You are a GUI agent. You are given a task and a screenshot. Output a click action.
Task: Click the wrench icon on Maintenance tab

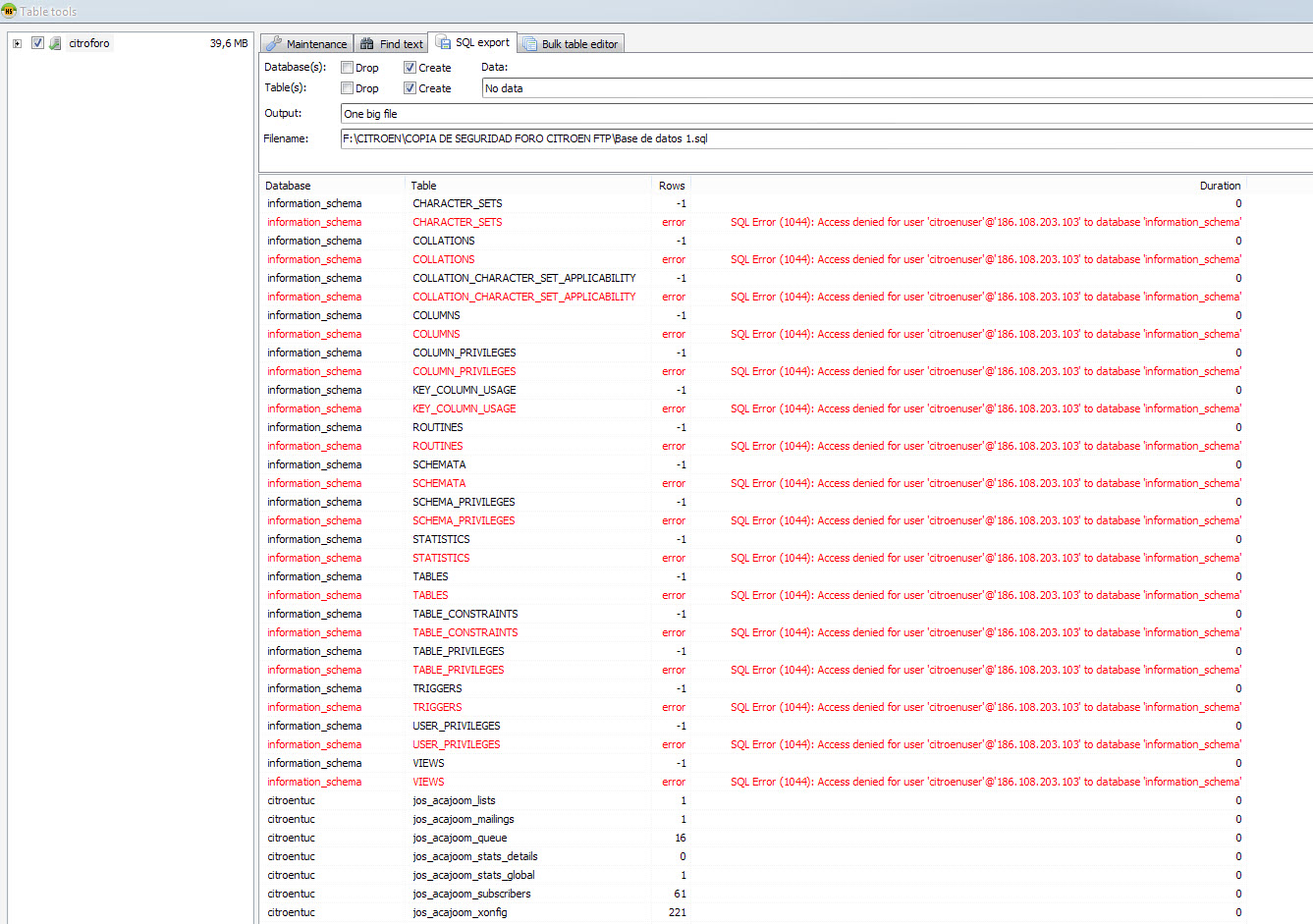coord(274,44)
